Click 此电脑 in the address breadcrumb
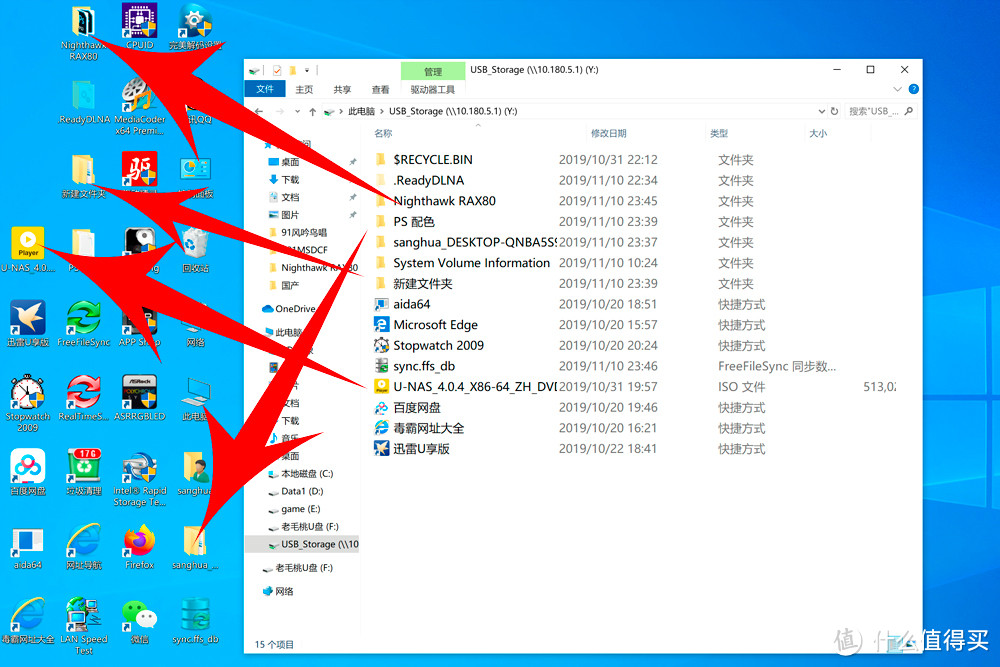This screenshot has height=667, width=1000. tap(361, 112)
